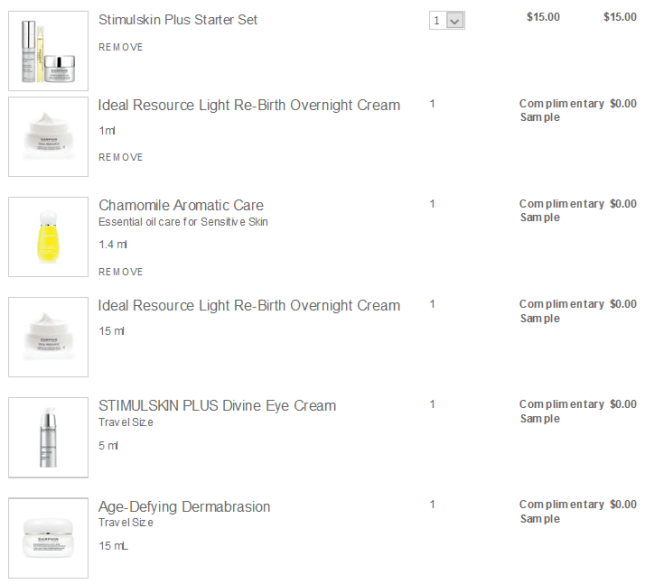645x584 pixels.
Task: Click the Stimulskin Plus Starter Set product image
Action: (x=48, y=51)
